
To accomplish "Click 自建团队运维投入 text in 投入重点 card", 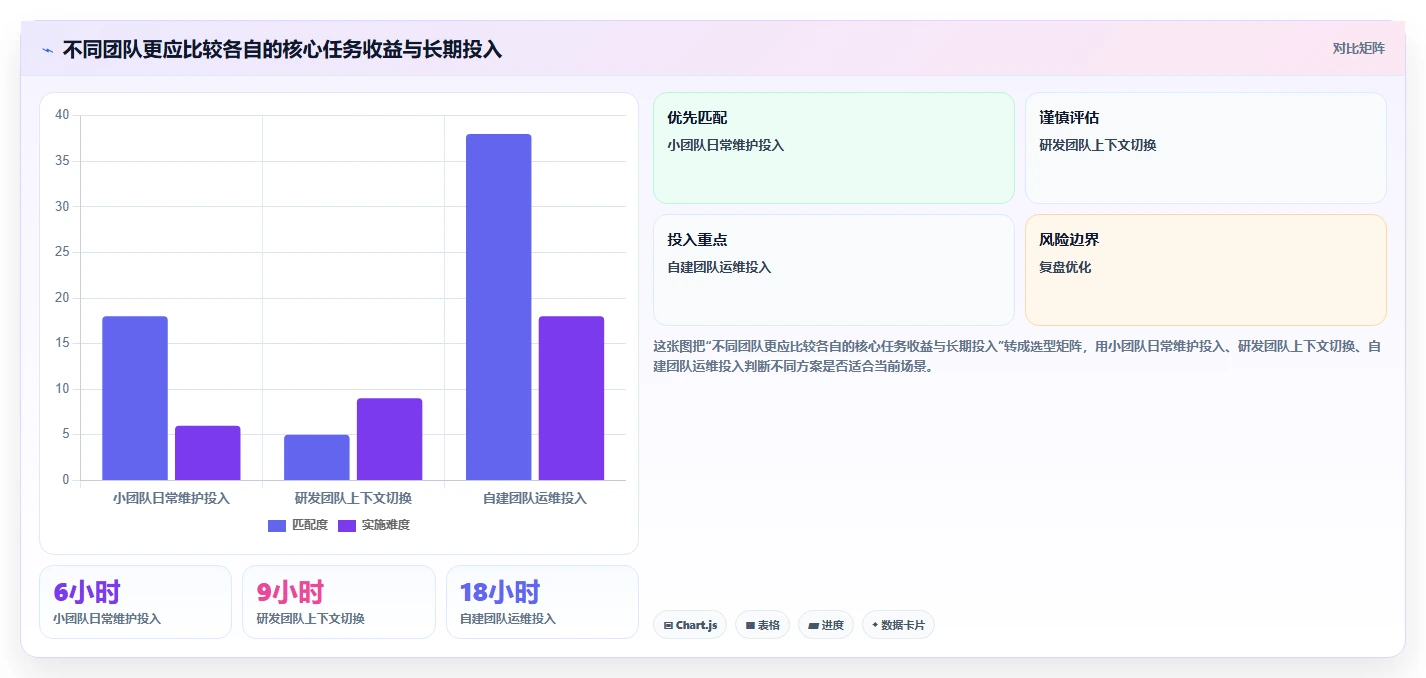I will point(719,267).
